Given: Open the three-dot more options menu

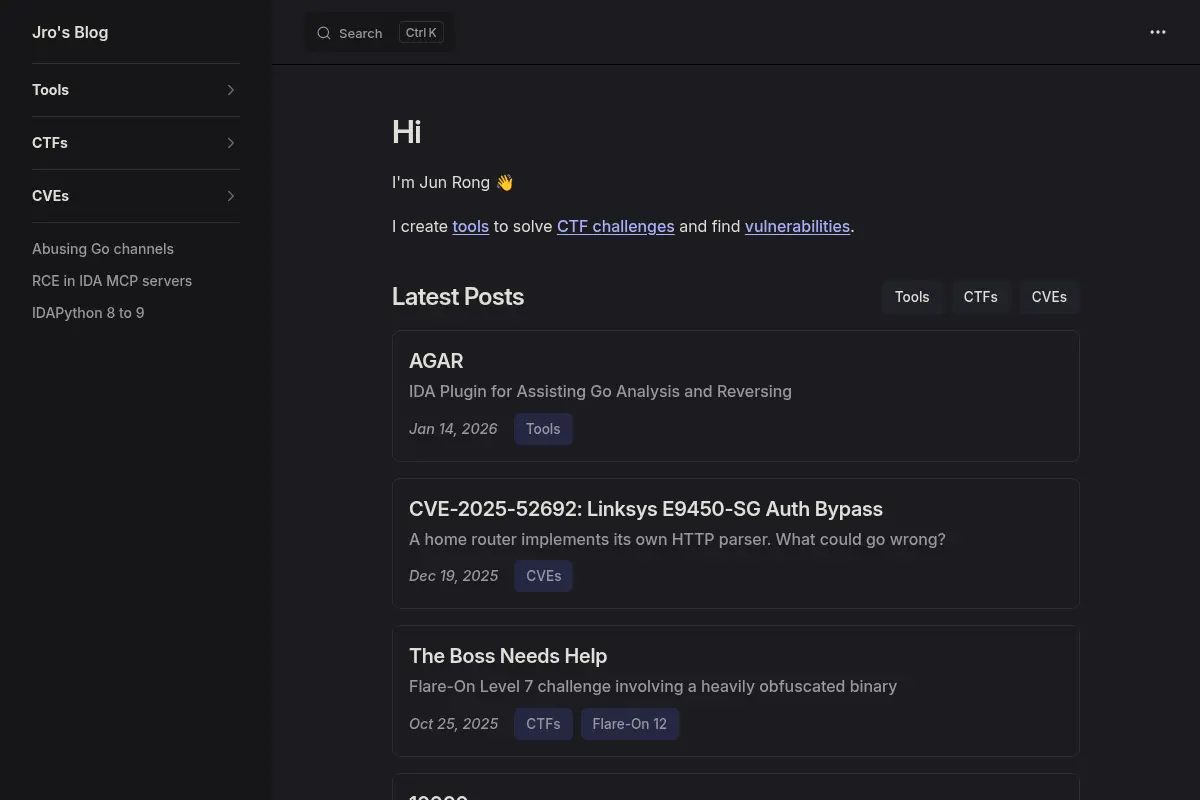Looking at the screenshot, I should pyautogui.click(x=1158, y=32).
